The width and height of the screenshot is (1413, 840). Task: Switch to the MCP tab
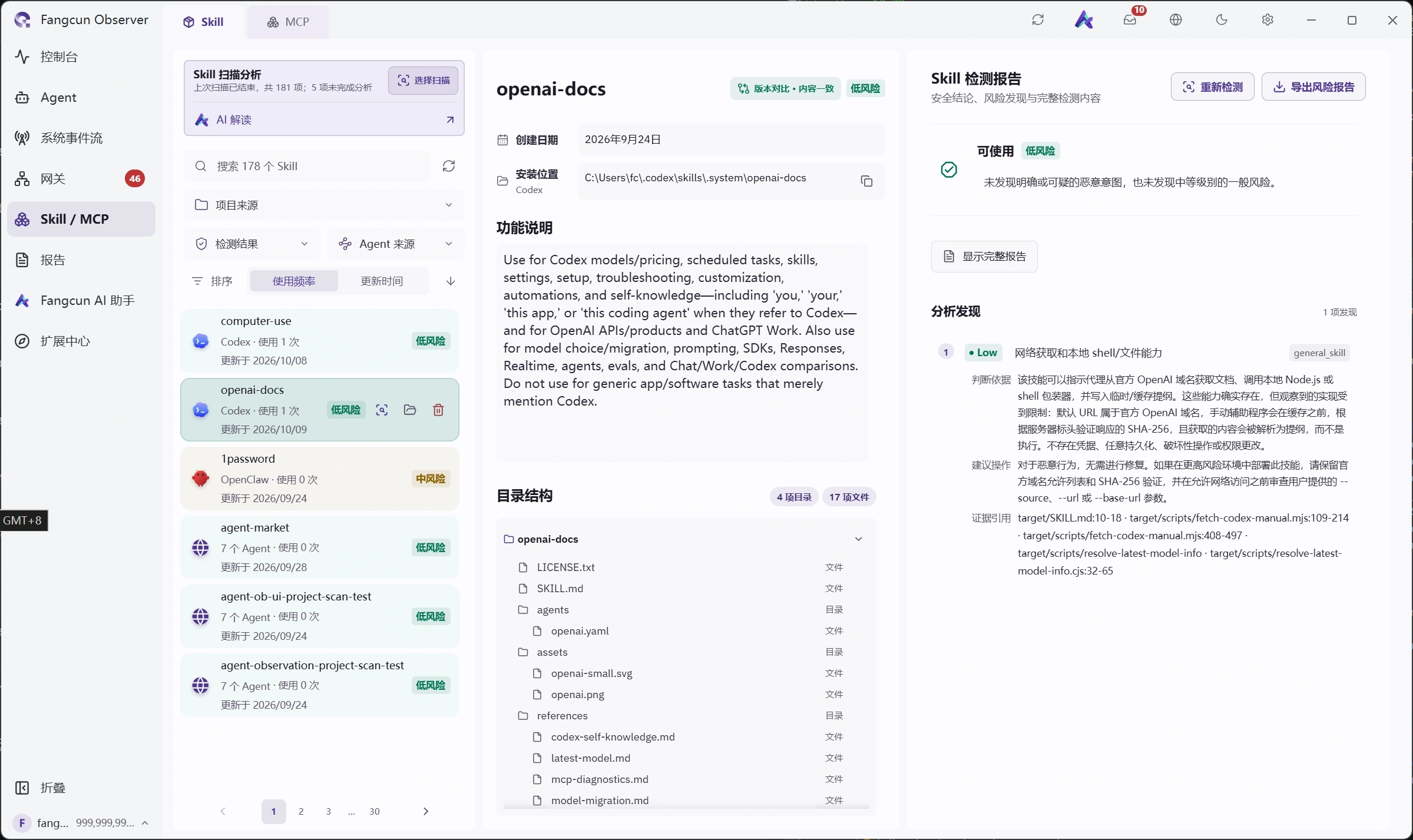tap(288, 22)
